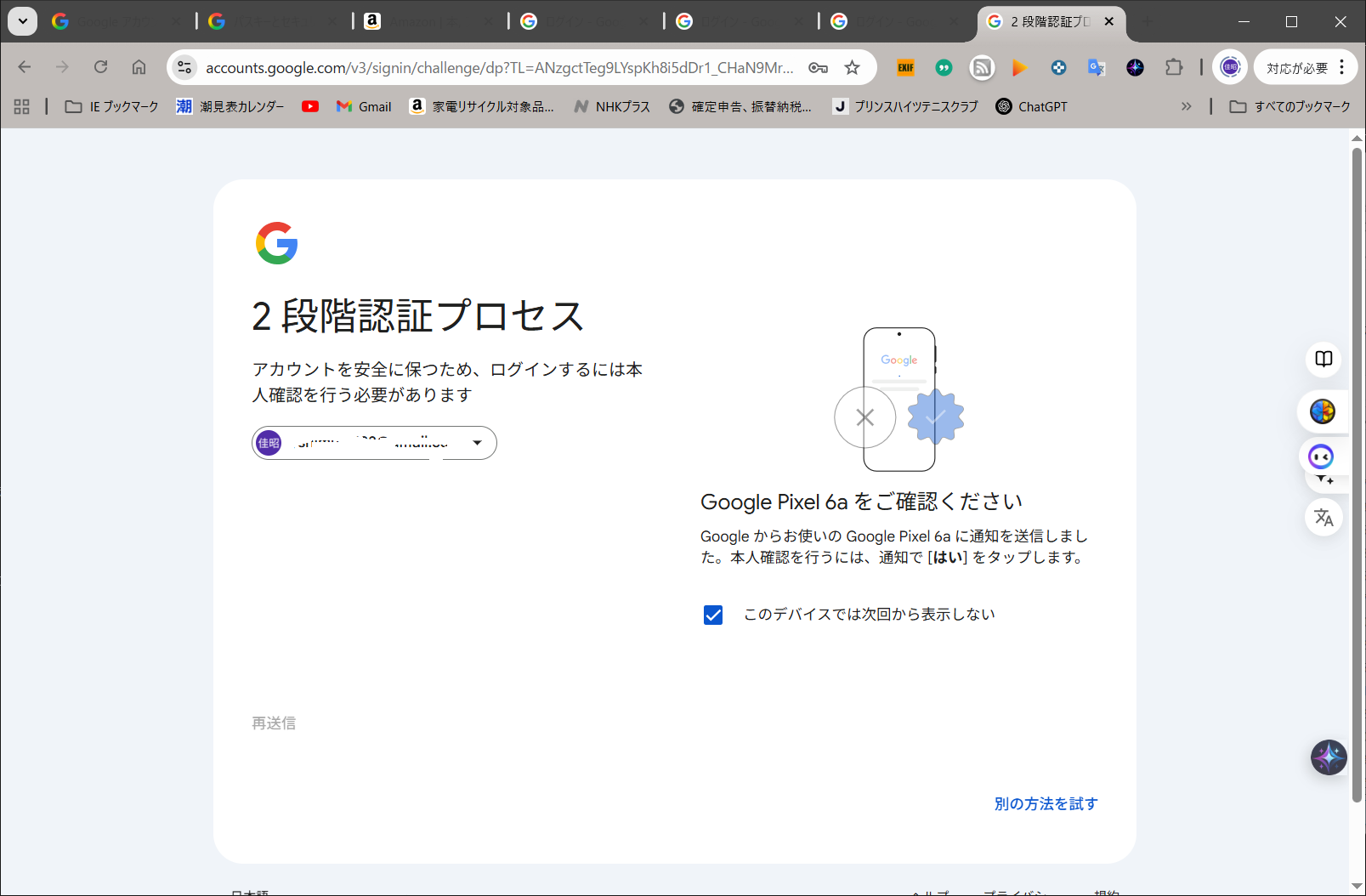Bookmark this page with the star icon
1366x896 pixels.
(852, 67)
